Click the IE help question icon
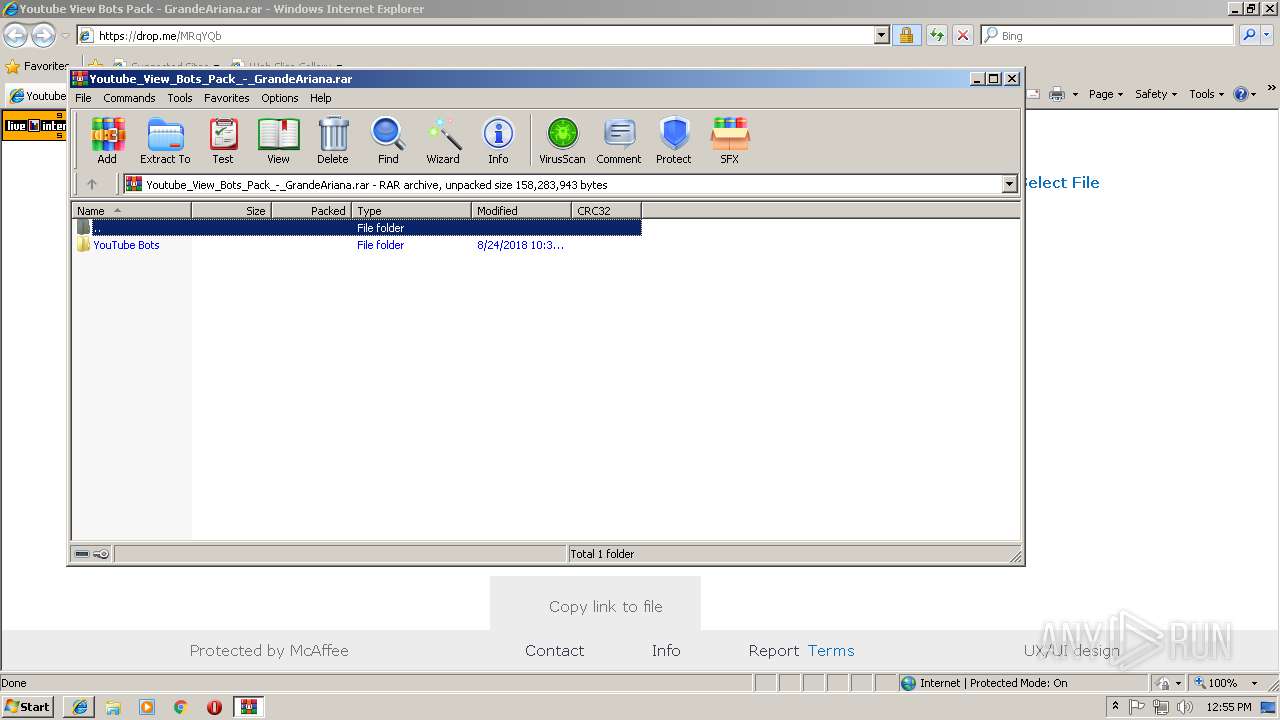The image size is (1280, 720). pos(1241,94)
